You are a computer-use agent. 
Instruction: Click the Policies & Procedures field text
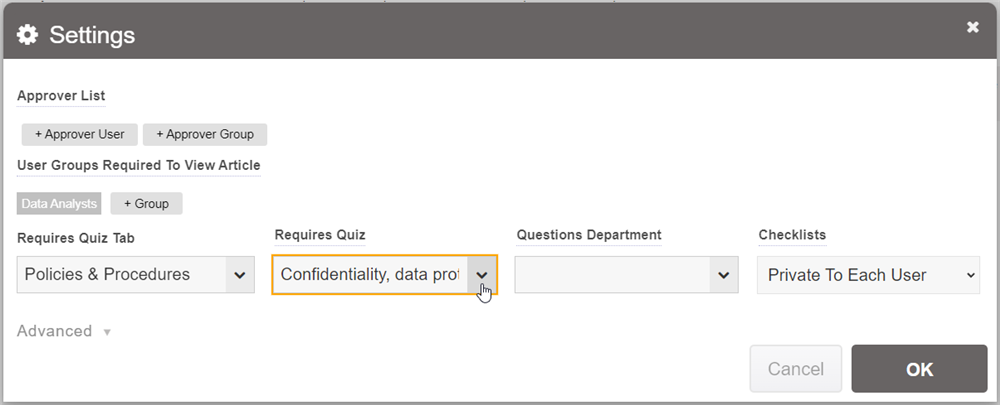click(107, 275)
